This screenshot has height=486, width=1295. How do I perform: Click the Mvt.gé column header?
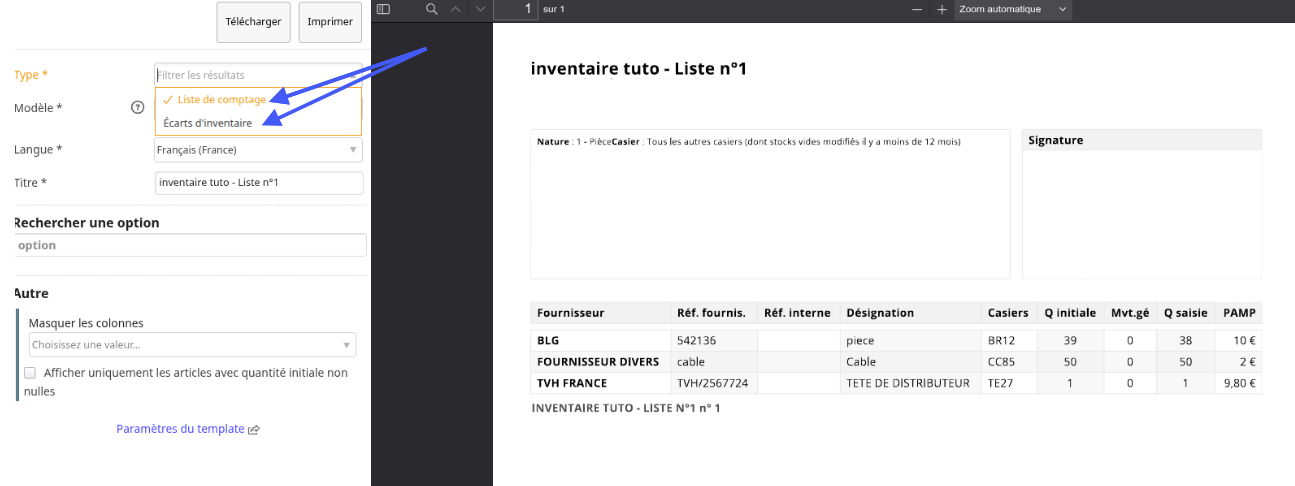click(x=1130, y=313)
